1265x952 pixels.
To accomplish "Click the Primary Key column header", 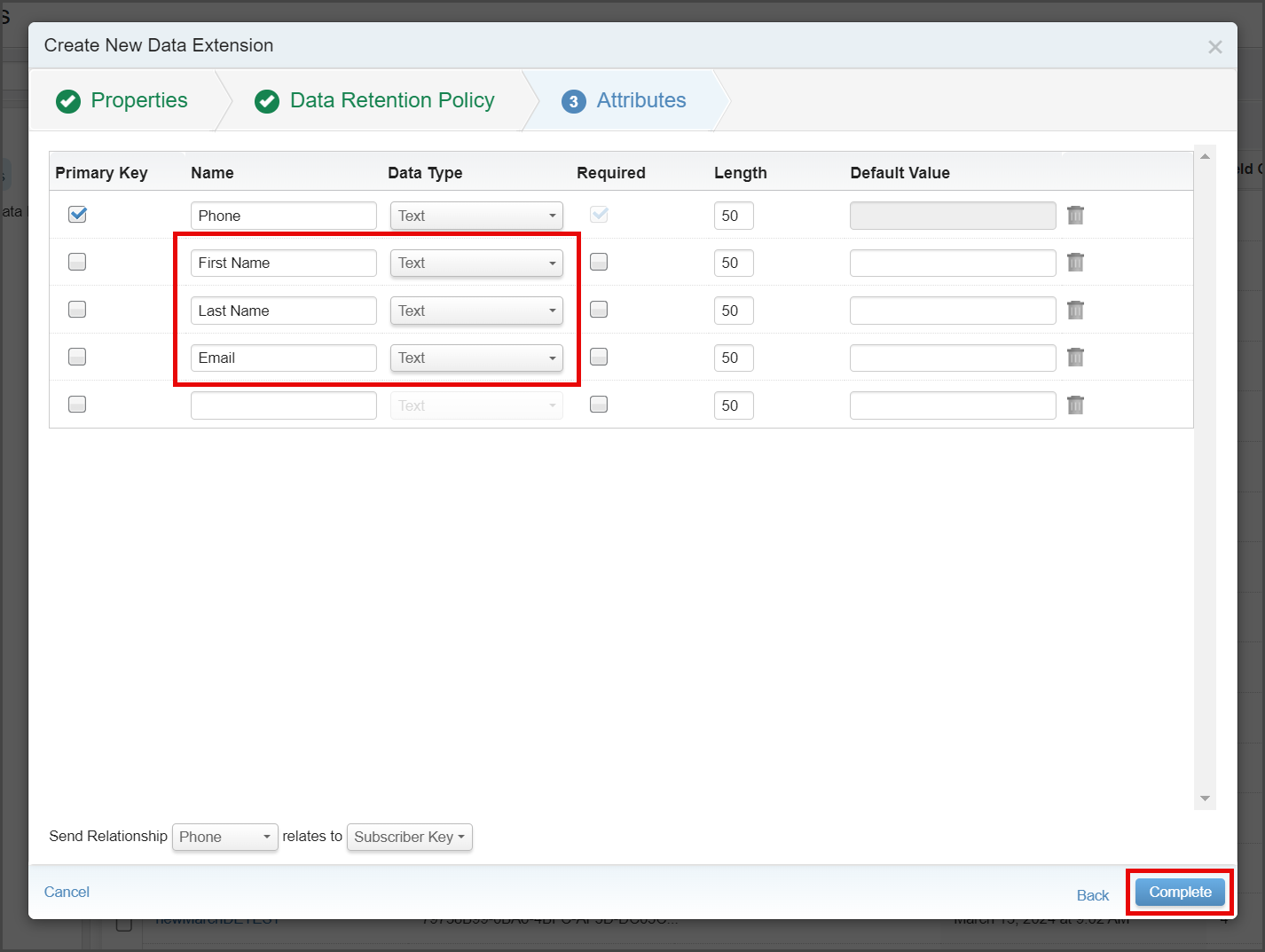I will (101, 173).
